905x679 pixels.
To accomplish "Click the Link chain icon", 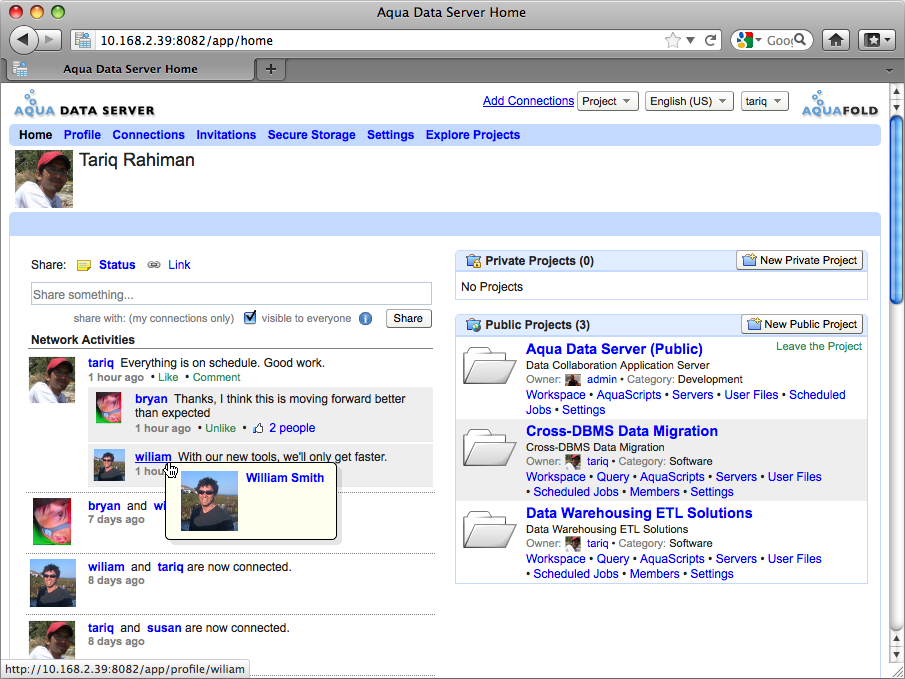I will click(154, 265).
